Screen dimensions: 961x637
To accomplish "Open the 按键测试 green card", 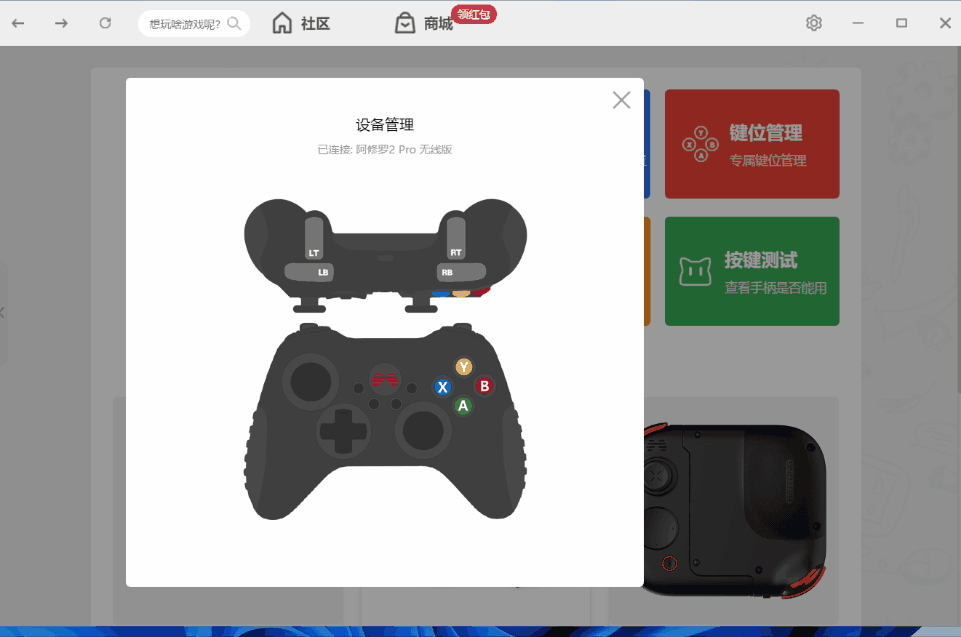I will (x=752, y=271).
